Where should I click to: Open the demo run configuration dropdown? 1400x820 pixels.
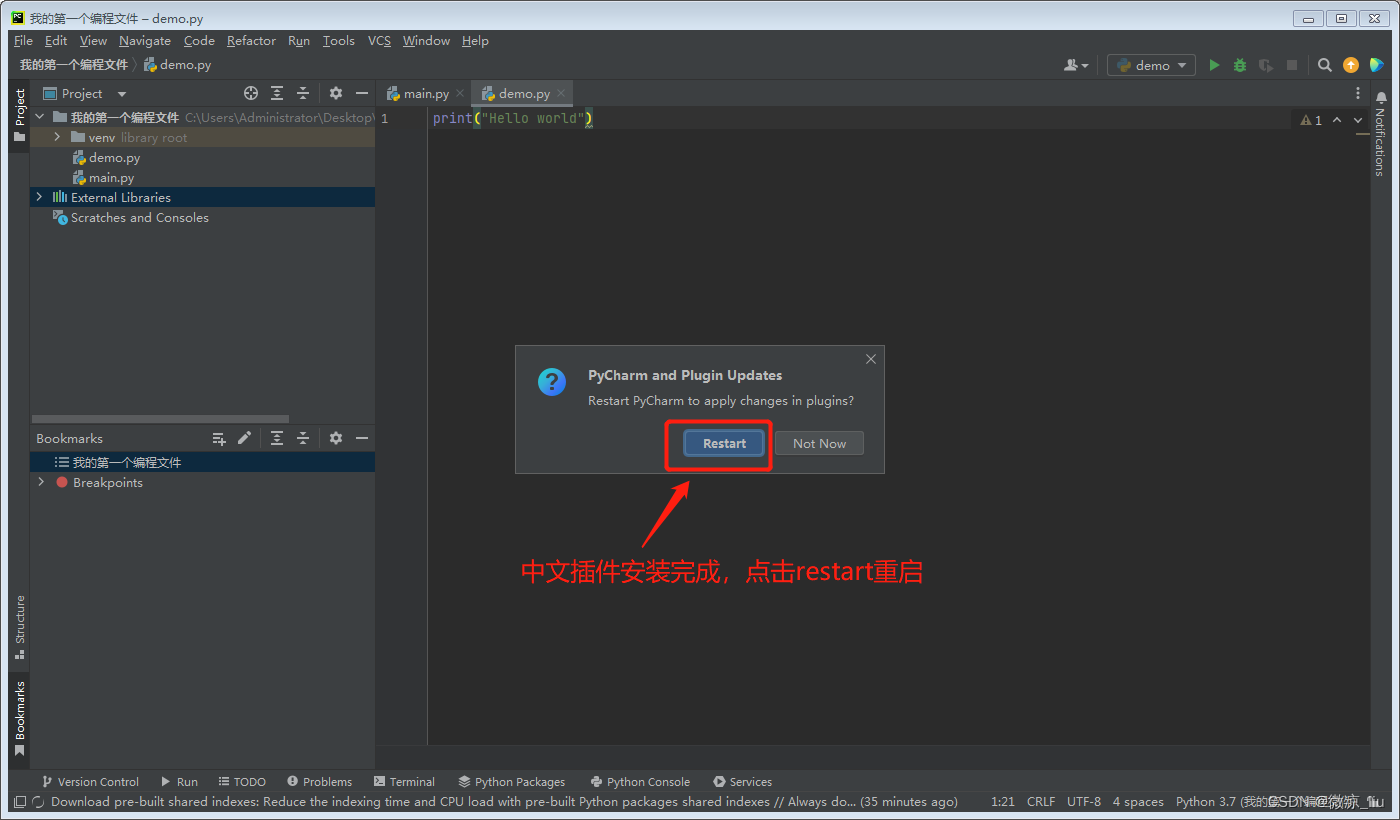click(1151, 65)
